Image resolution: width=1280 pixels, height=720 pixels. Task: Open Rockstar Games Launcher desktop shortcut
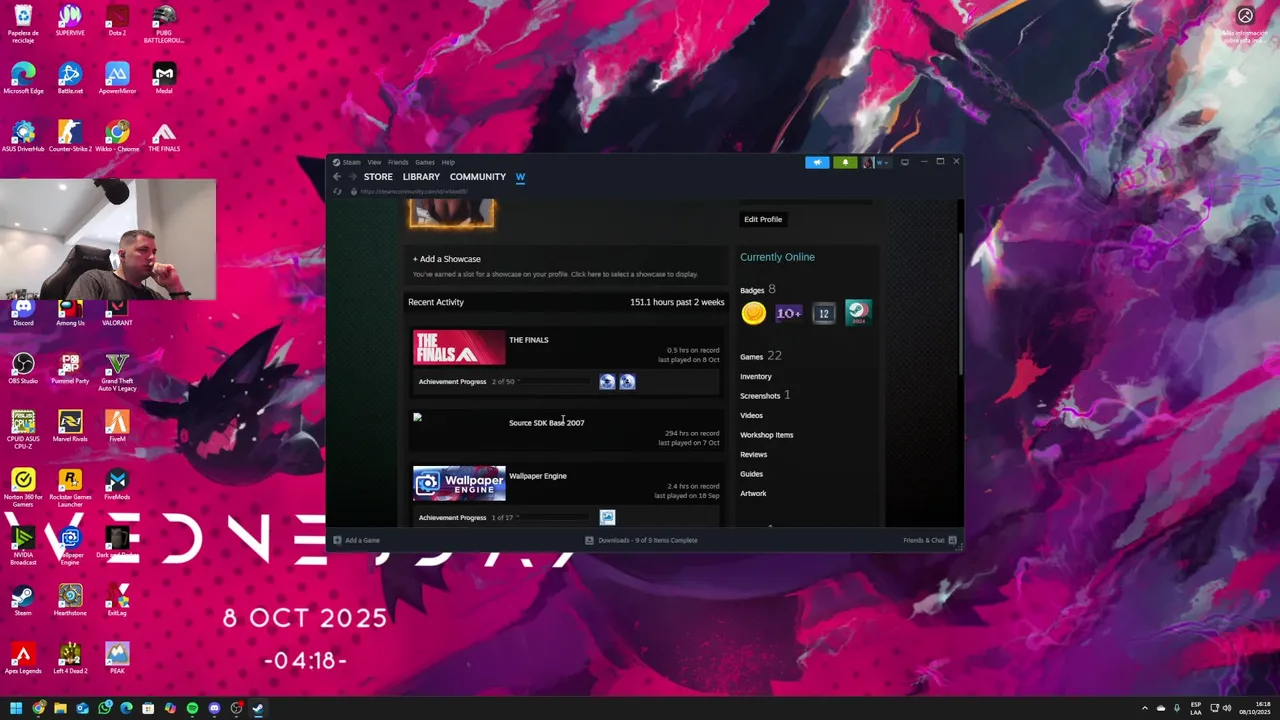point(70,488)
